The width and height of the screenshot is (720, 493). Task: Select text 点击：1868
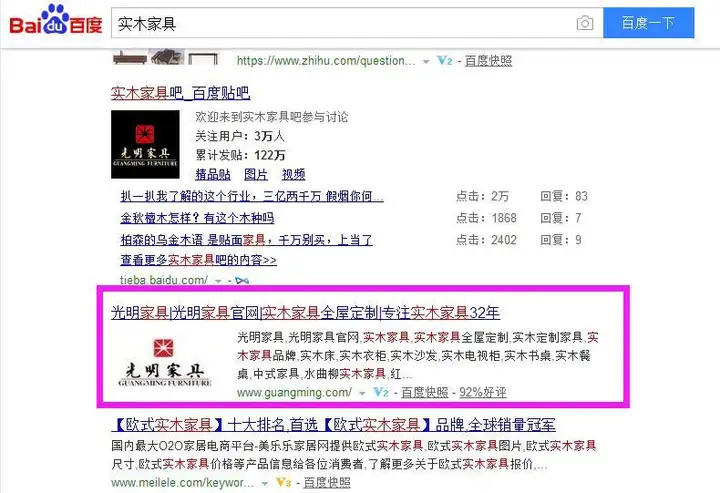[x=486, y=218]
